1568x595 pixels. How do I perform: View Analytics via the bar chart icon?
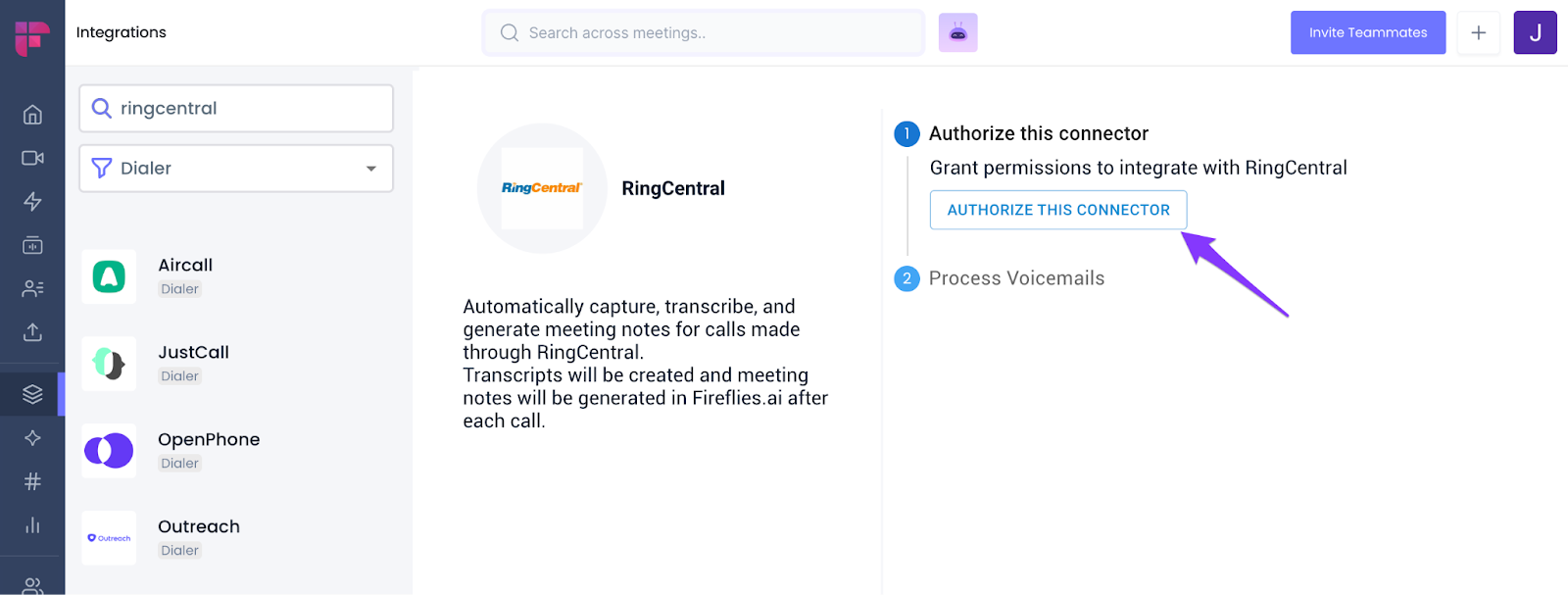tap(32, 524)
